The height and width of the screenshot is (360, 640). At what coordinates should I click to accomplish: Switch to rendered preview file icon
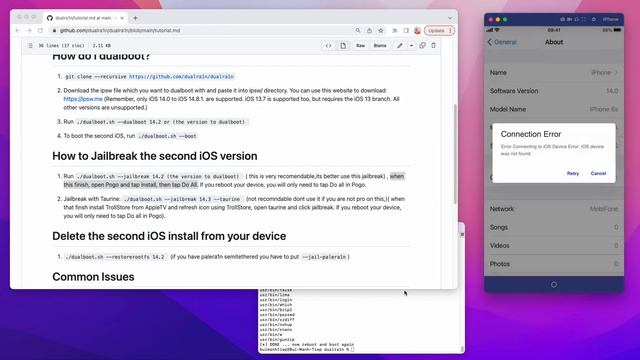click(343, 46)
